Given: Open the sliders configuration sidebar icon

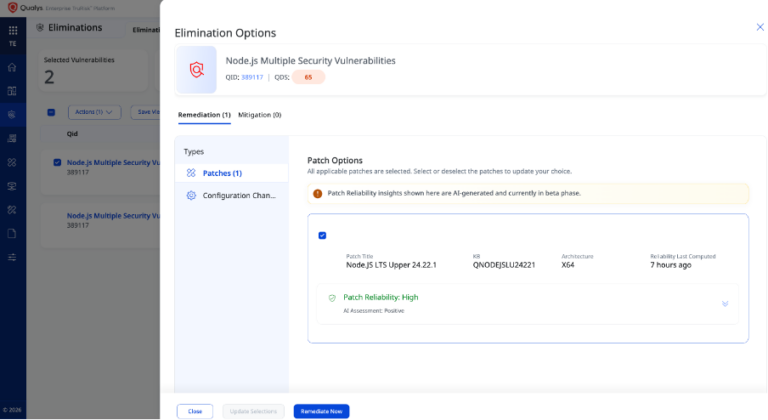Looking at the screenshot, I should pos(12,257).
